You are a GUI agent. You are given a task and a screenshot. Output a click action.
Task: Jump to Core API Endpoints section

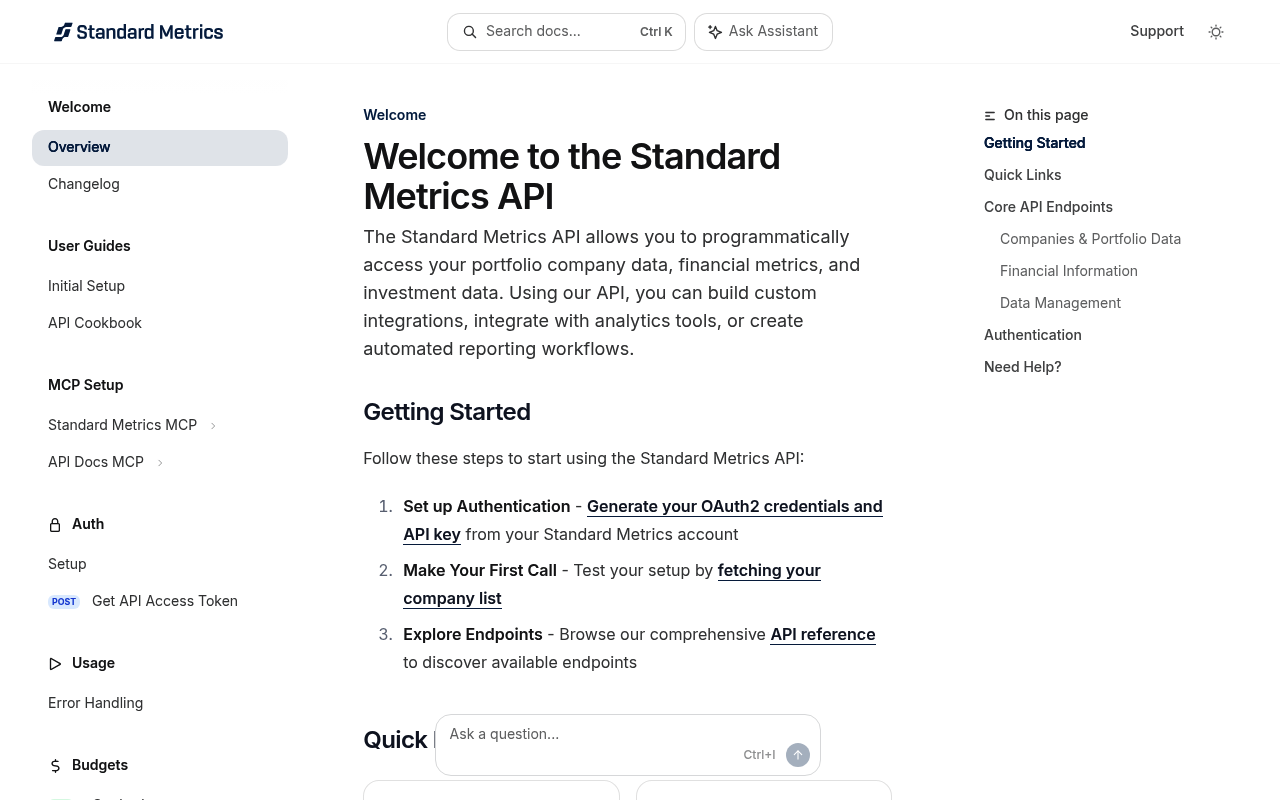[x=1048, y=207]
